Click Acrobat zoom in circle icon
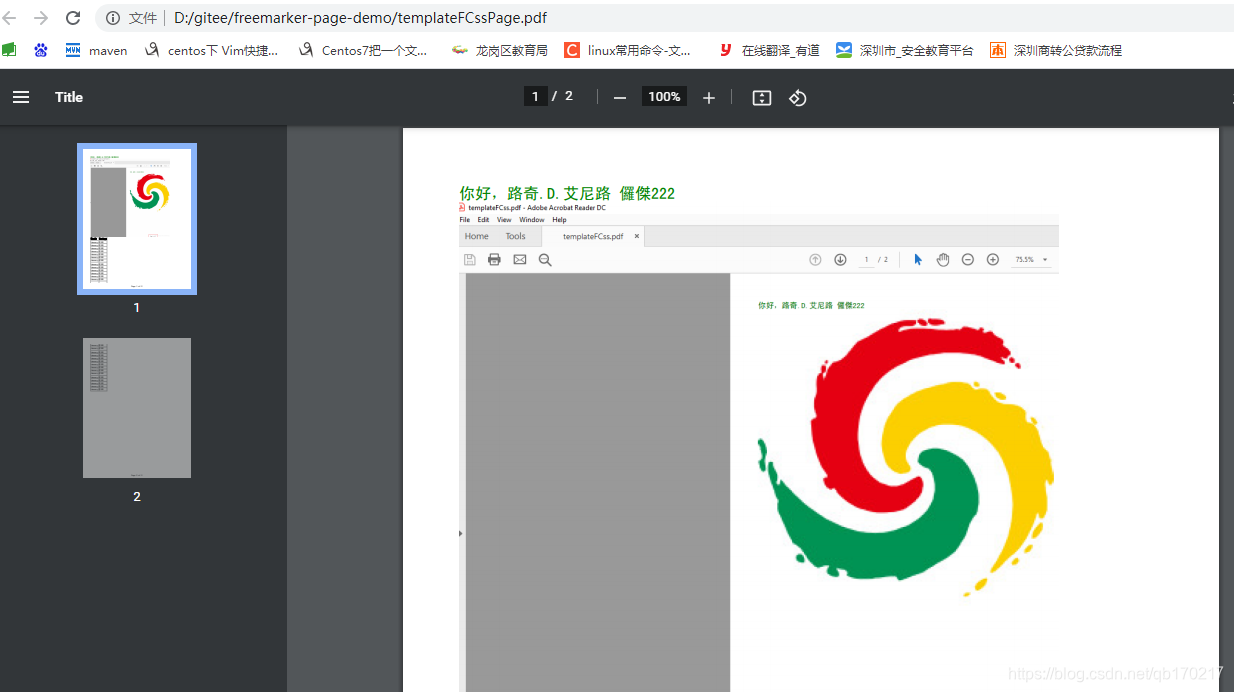 click(993, 259)
